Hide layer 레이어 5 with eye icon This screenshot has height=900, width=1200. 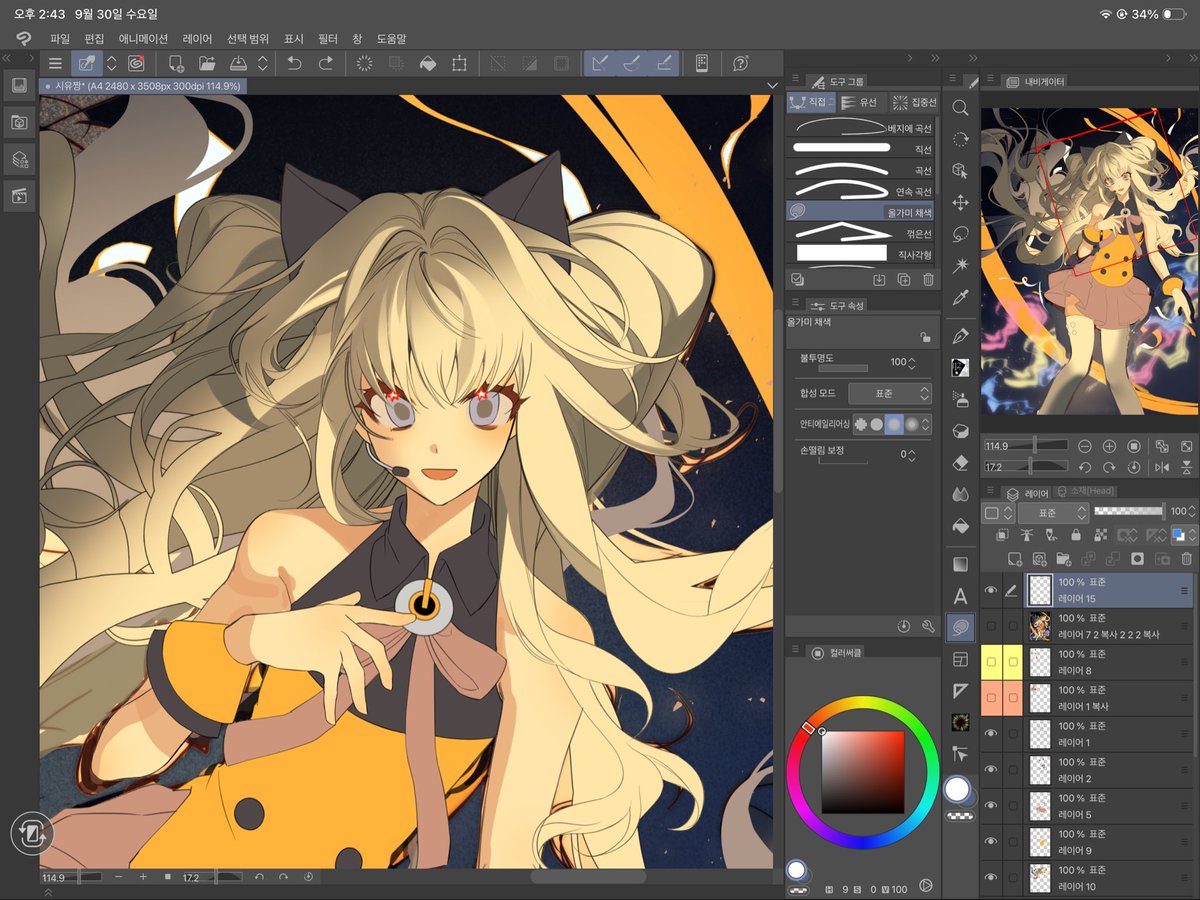point(991,806)
